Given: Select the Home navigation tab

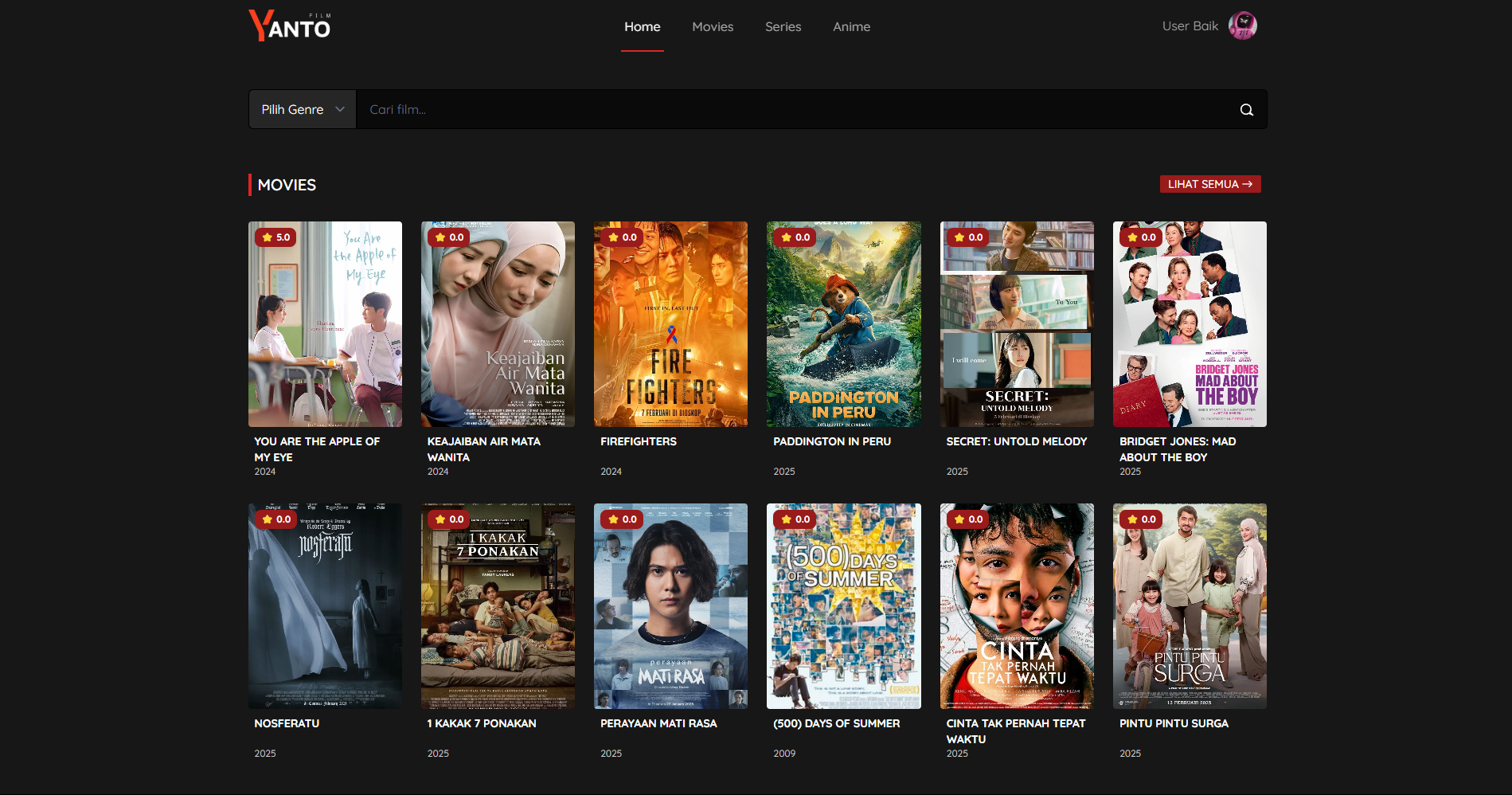Looking at the screenshot, I should pyautogui.click(x=642, y=27).
